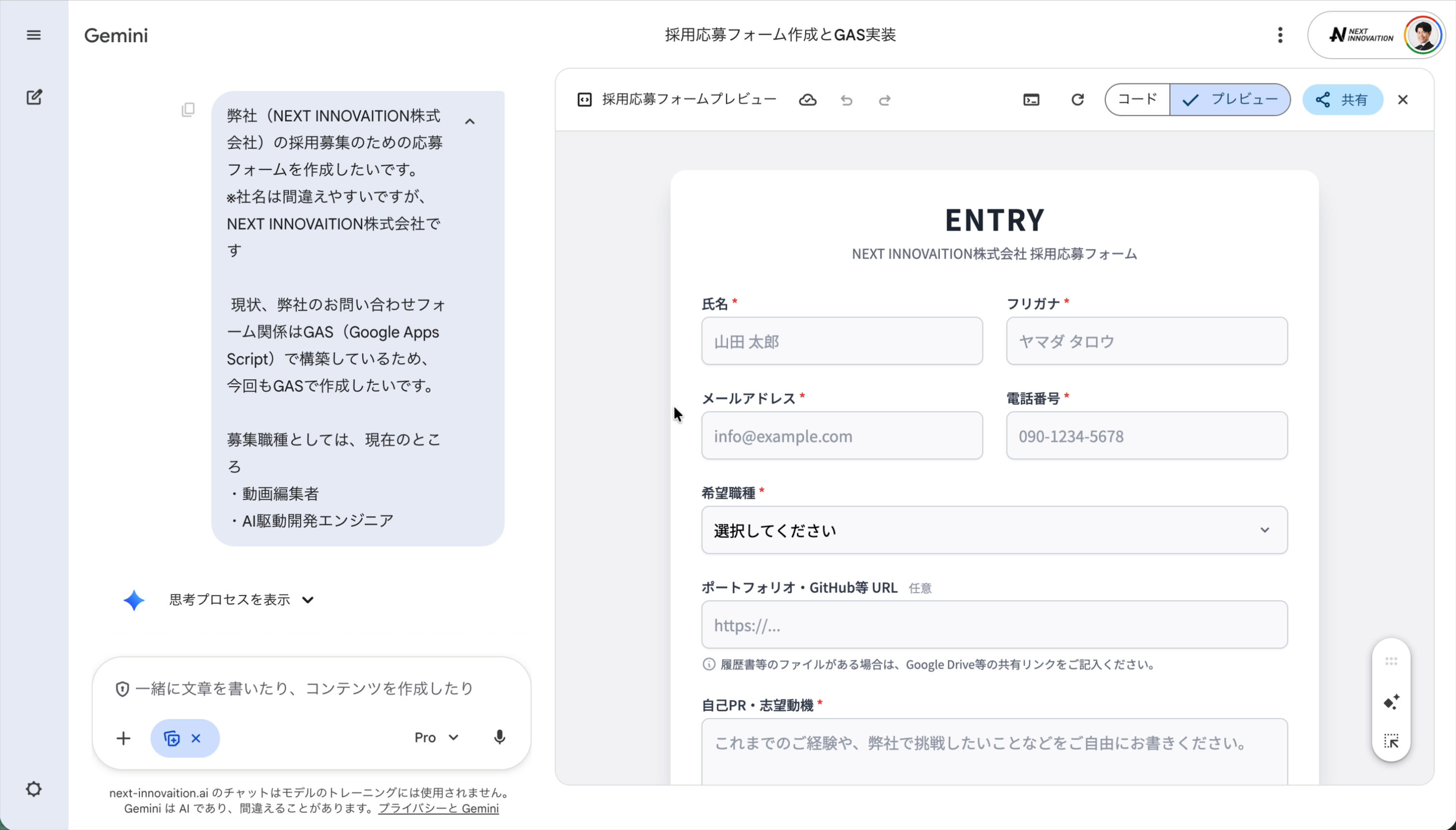This screenshot has height=830, width=1456.
Task: Open the プライバシーと Gemini link
Action: tap(438, 808)
